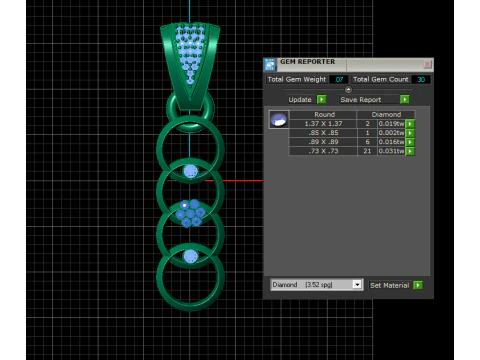Screen dimensions: 480x360
Task: Close the Gem Reporter panel
Action: 427,64
